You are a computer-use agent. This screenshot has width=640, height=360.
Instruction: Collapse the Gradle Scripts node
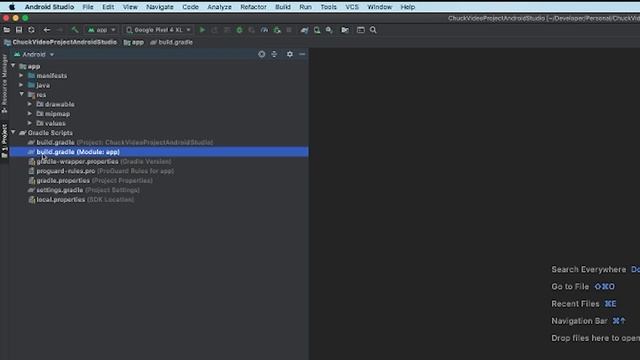point(13,132)
